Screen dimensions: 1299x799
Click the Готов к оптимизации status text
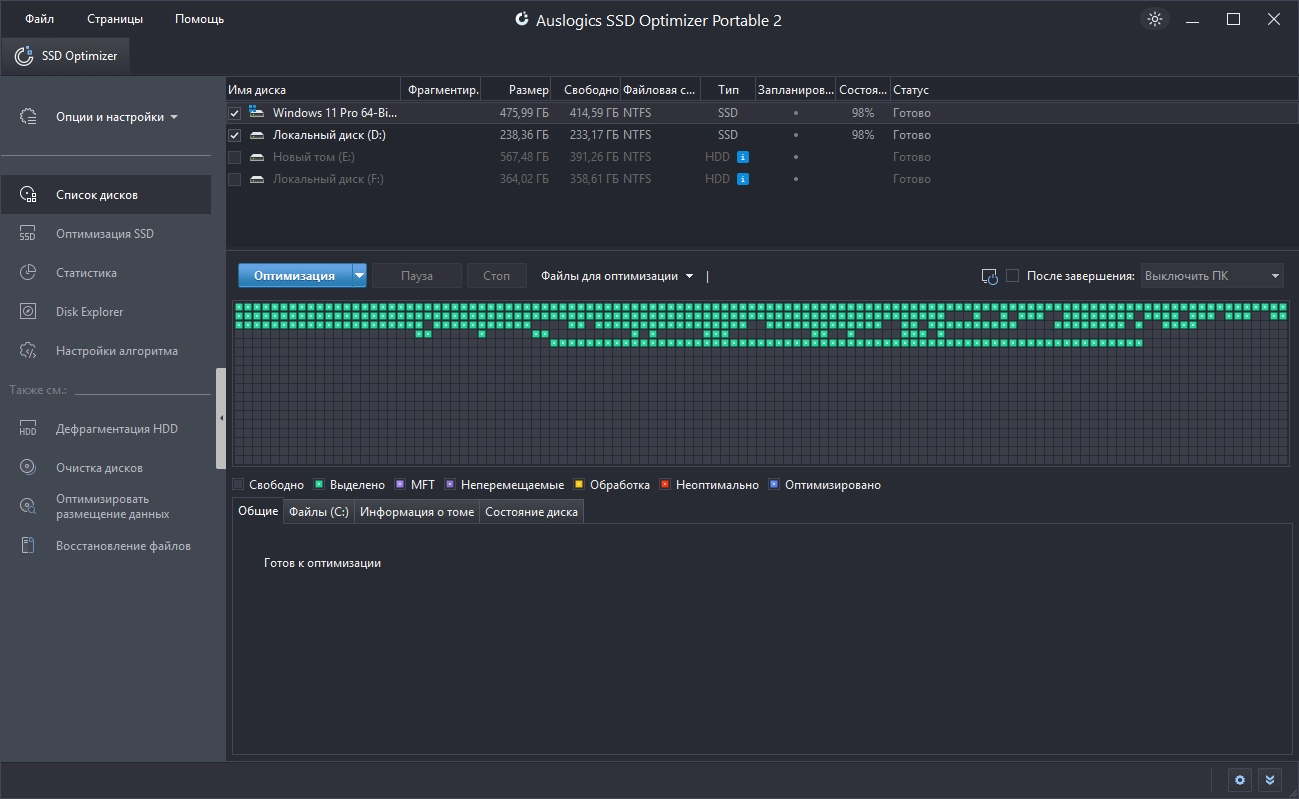[x=322, y=563]
